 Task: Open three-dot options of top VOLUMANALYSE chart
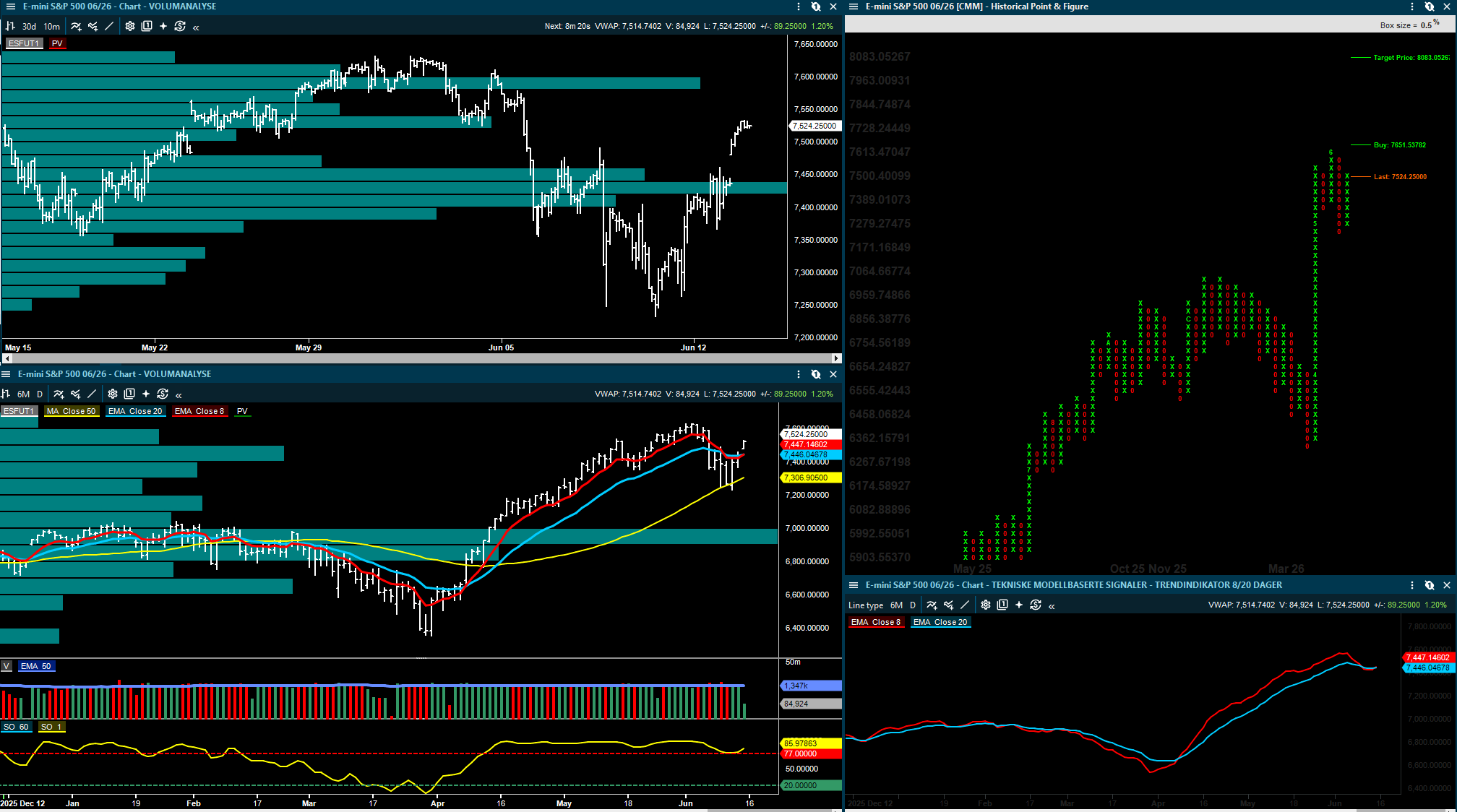[799, 7]
